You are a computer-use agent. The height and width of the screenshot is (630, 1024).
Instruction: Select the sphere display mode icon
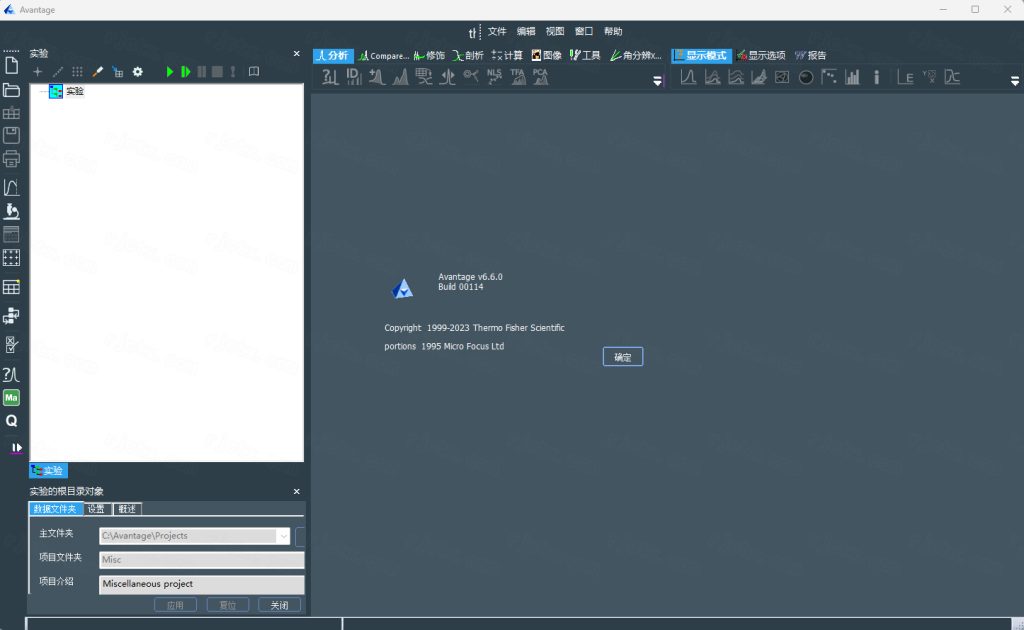coord(806,77)
